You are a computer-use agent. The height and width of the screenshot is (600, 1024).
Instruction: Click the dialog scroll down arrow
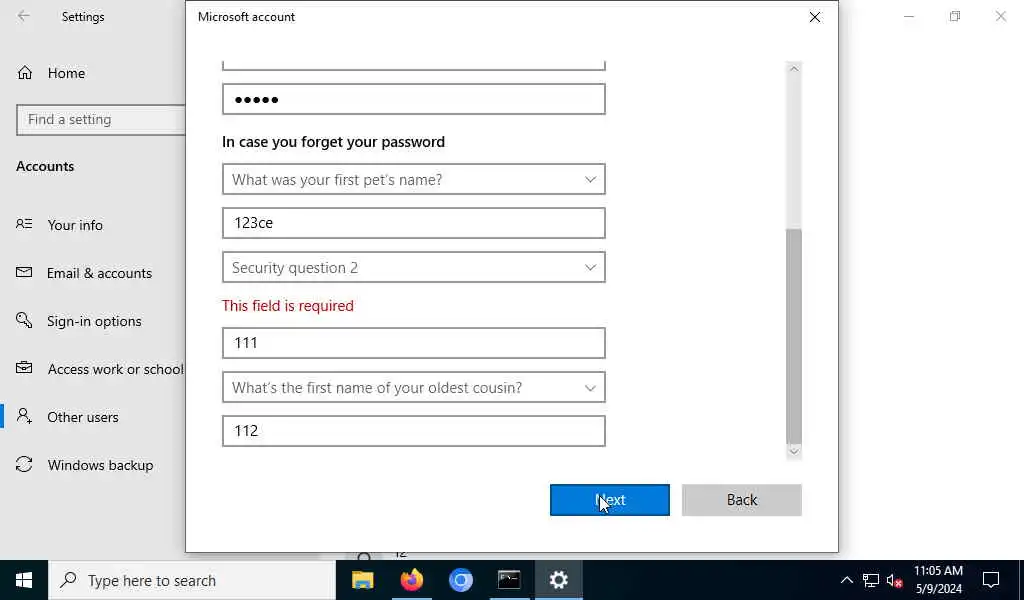pyautogui.click(x=793, y=451)
